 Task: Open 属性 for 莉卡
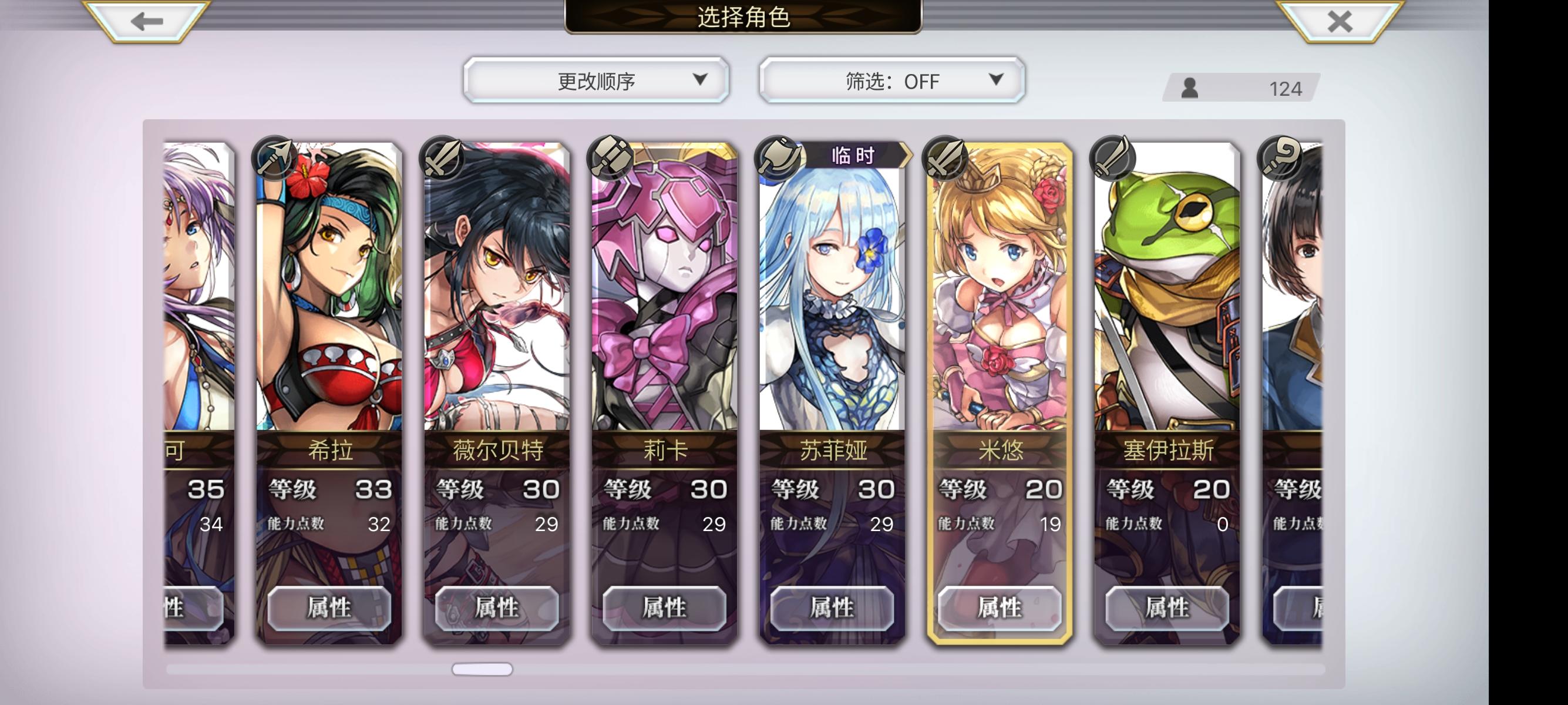pos(664,607)
